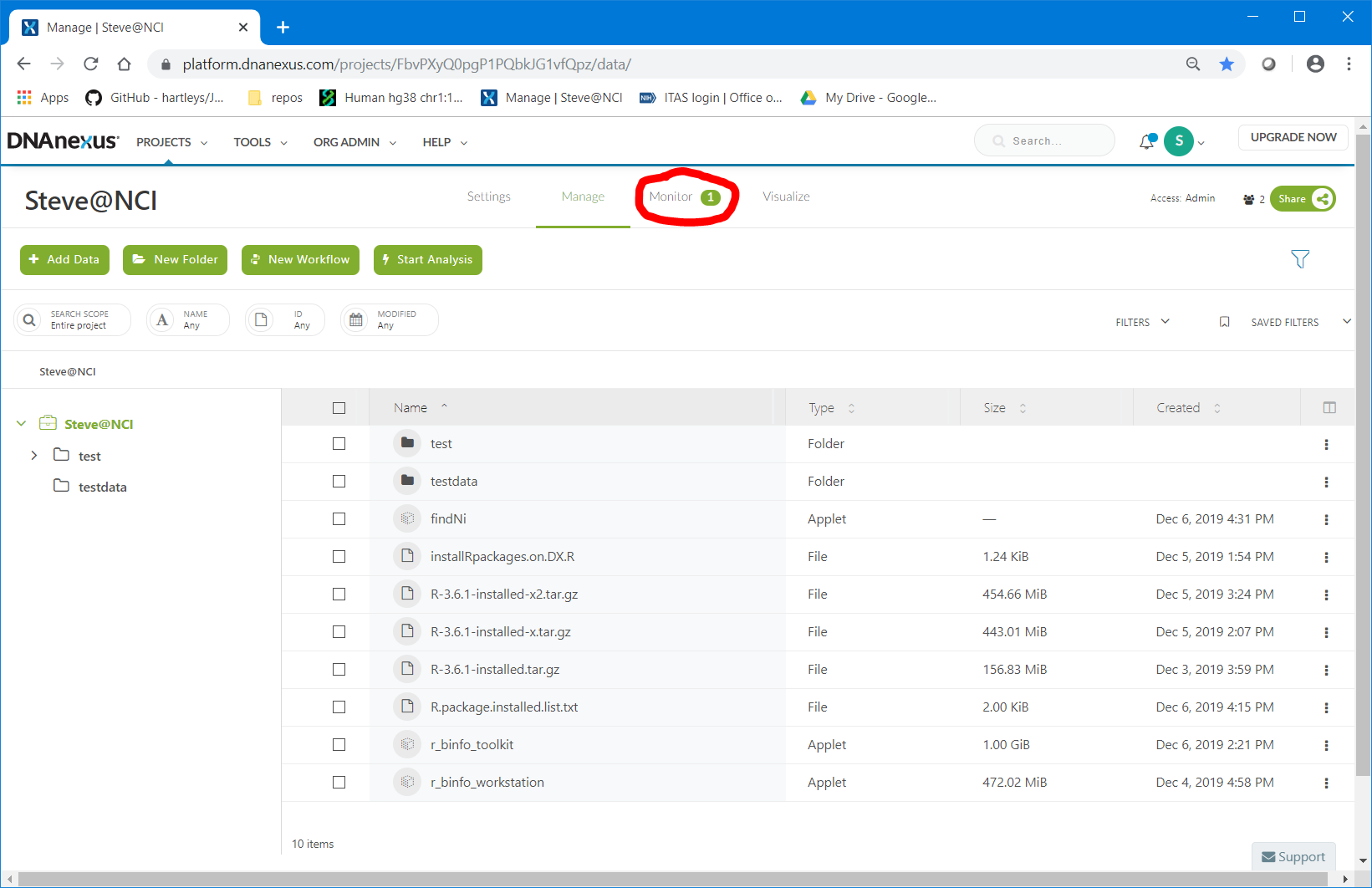Open the row actions menu for findNi
Image resolution: width=1372 pixels, height=888 pixels.
point(1326,519)
